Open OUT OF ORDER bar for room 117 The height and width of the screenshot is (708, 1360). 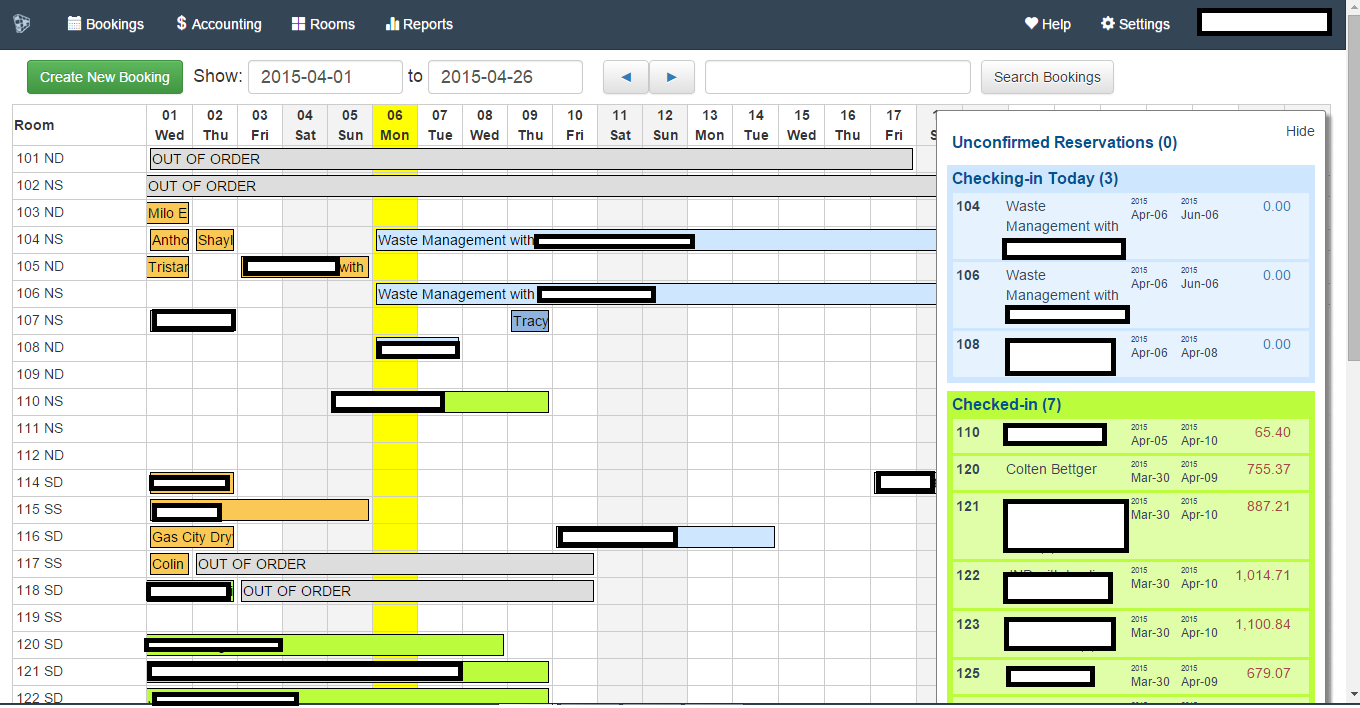(395, 564)
